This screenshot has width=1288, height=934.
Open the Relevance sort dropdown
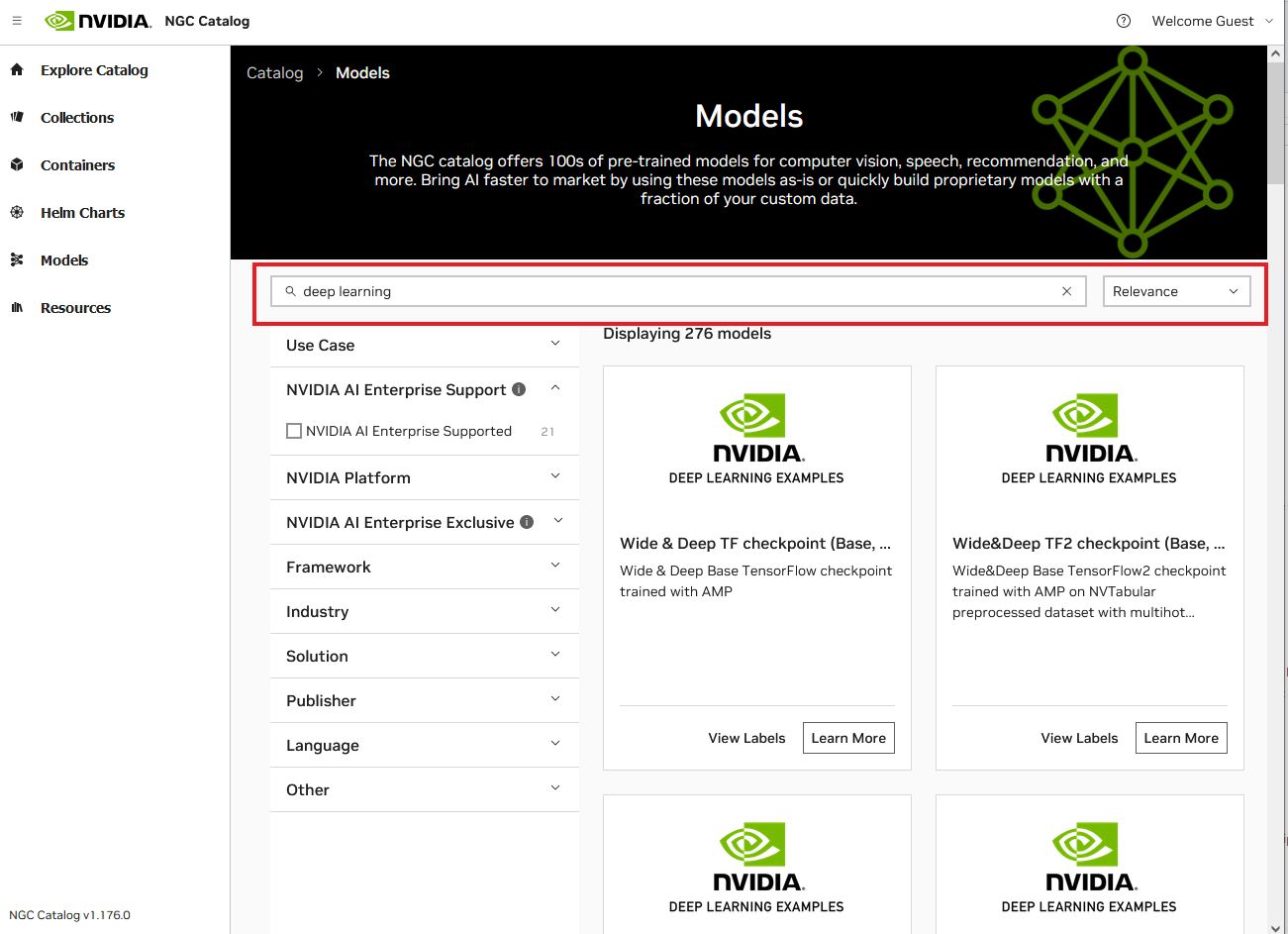[1176, 291]
